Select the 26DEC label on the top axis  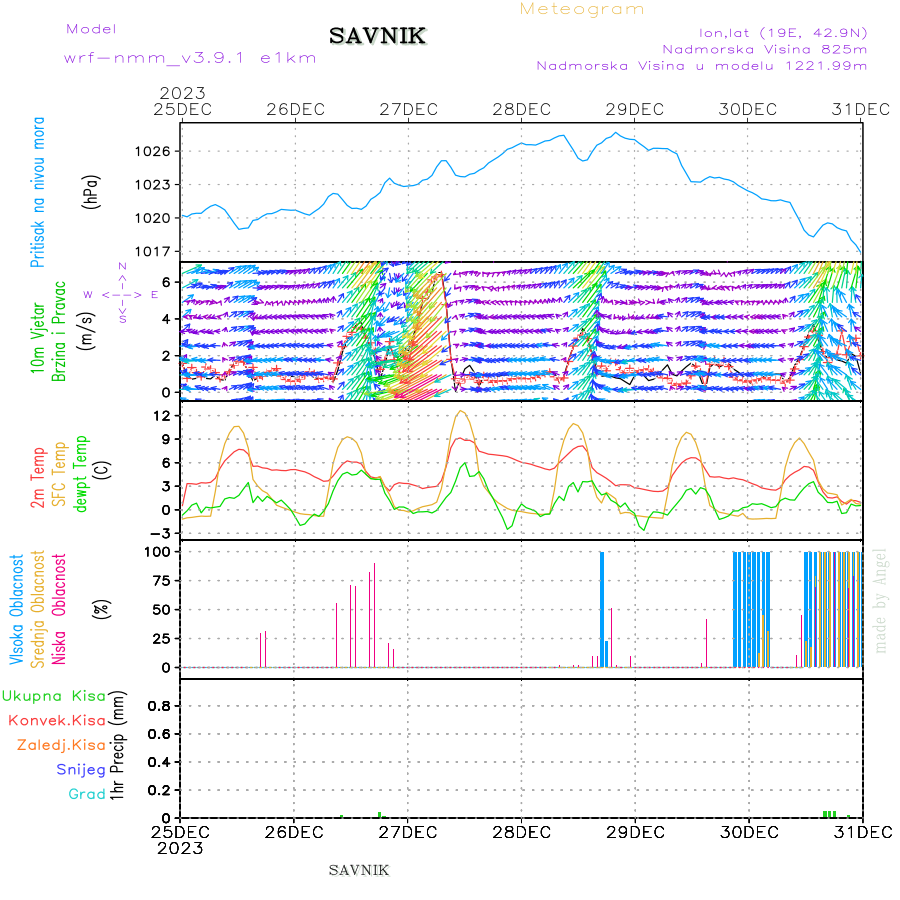coord(296,110)
